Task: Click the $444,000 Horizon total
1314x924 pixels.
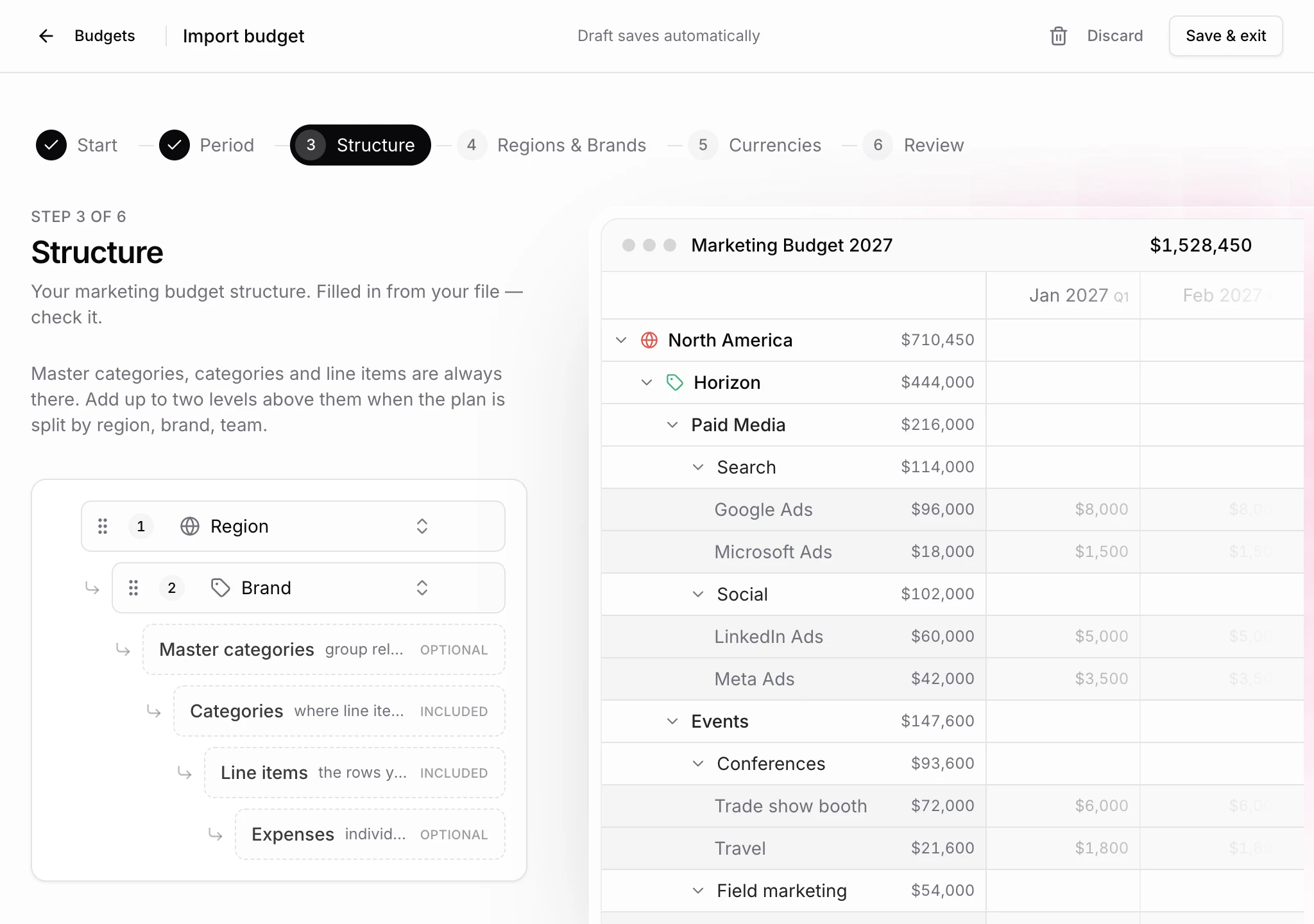Action: (x=937, y=382)
